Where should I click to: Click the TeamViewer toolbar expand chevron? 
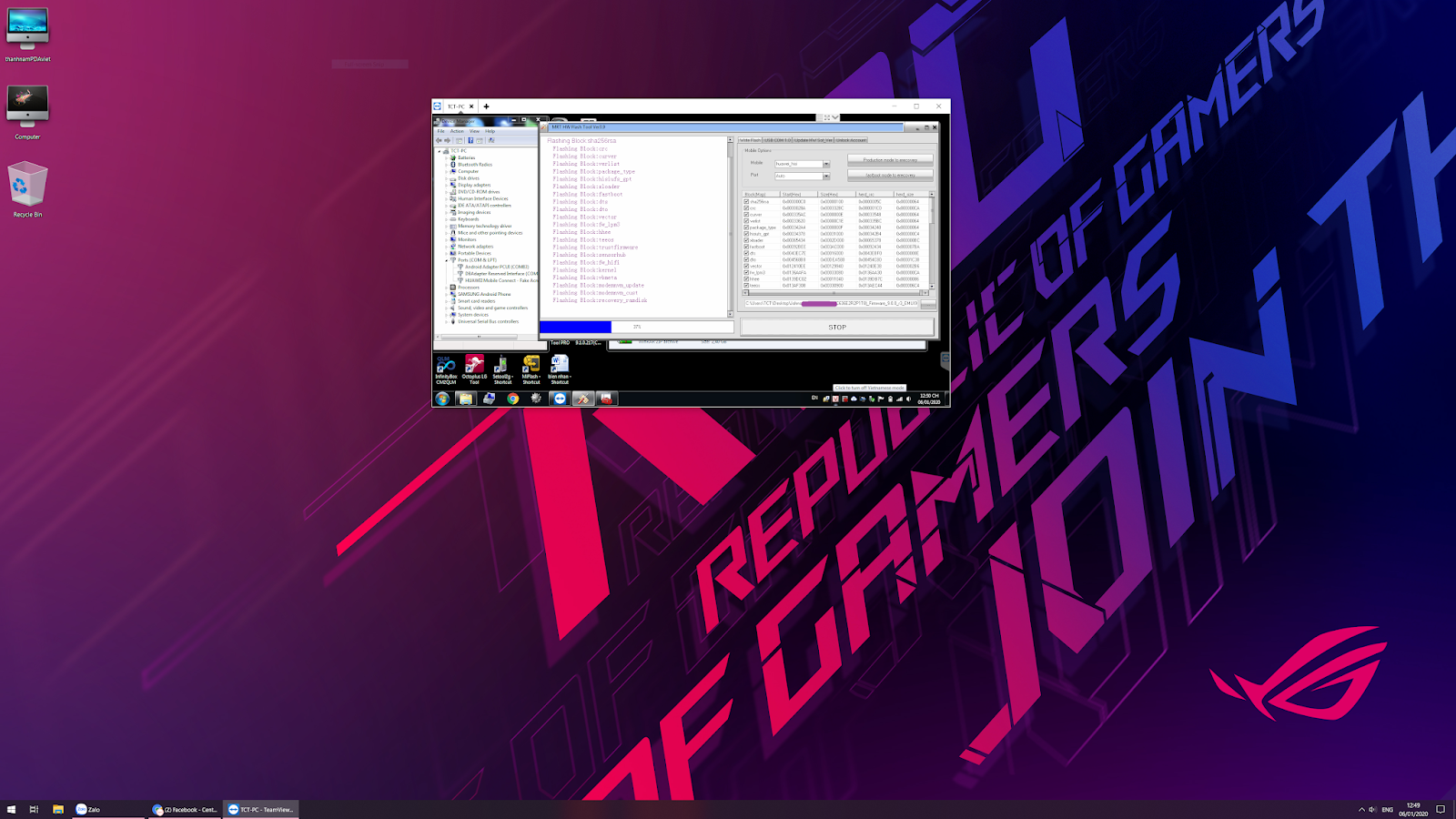click(x=835, y=117)
